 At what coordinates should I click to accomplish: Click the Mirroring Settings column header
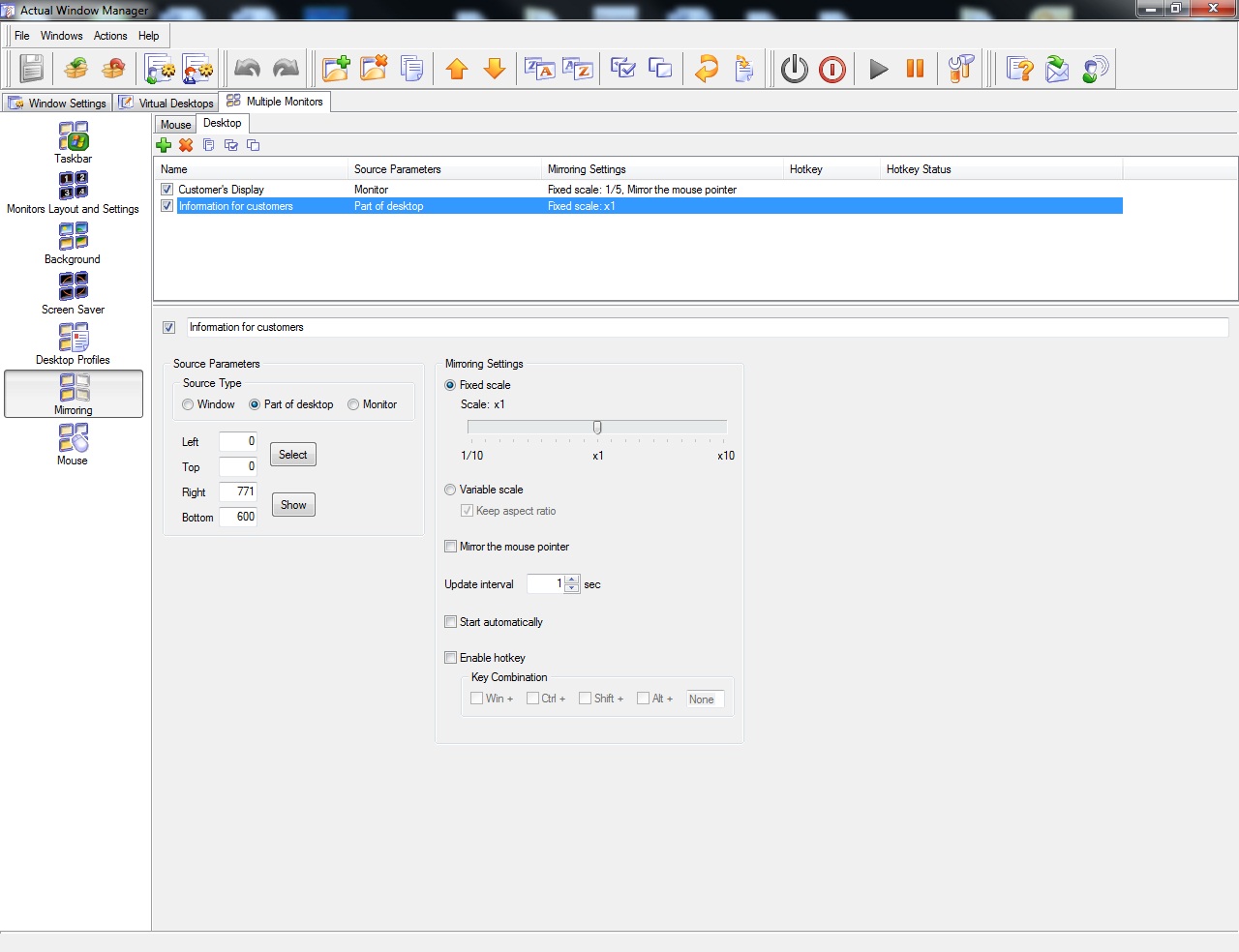(662, 169)
